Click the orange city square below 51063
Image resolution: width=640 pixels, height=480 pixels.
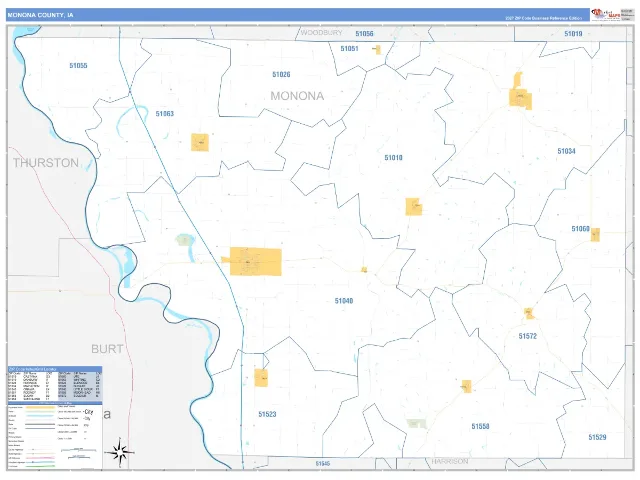(200, 142)
